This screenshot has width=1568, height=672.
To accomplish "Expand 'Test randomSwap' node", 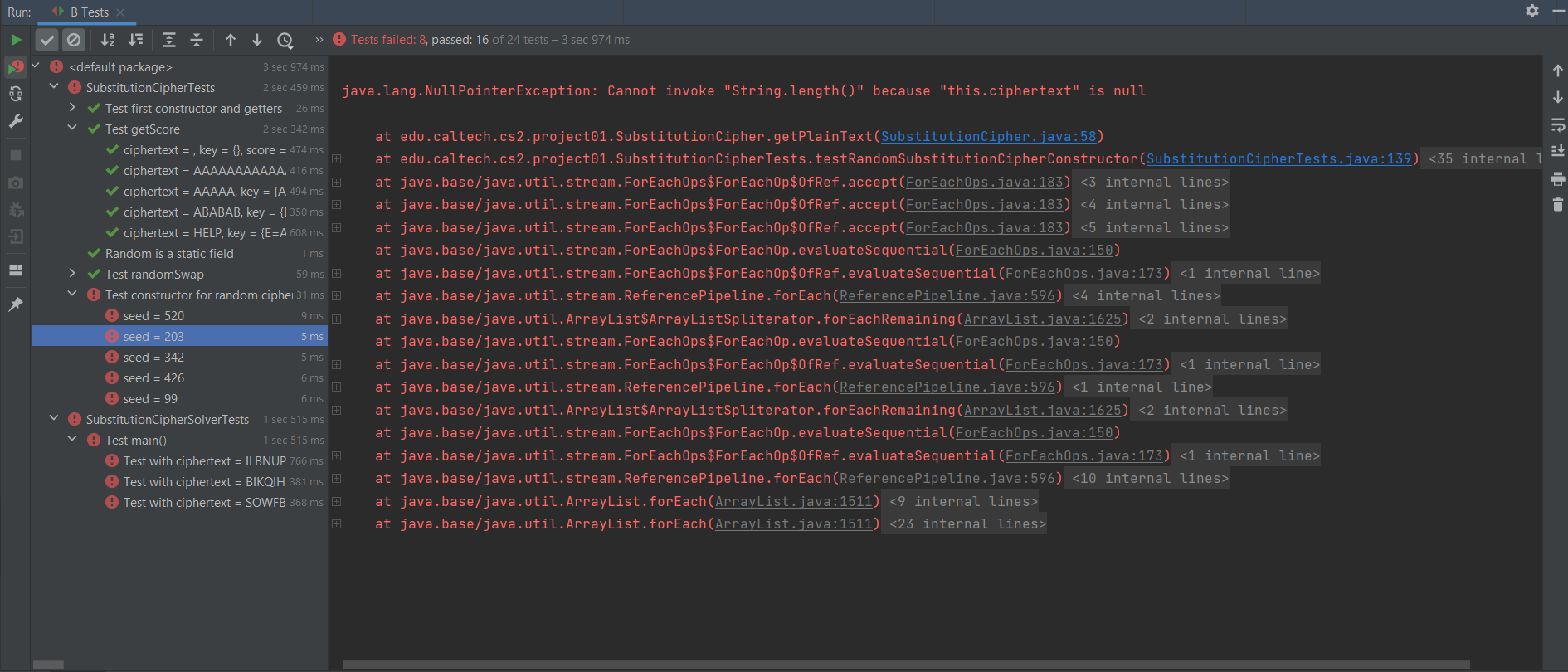I will click(72, 274).
